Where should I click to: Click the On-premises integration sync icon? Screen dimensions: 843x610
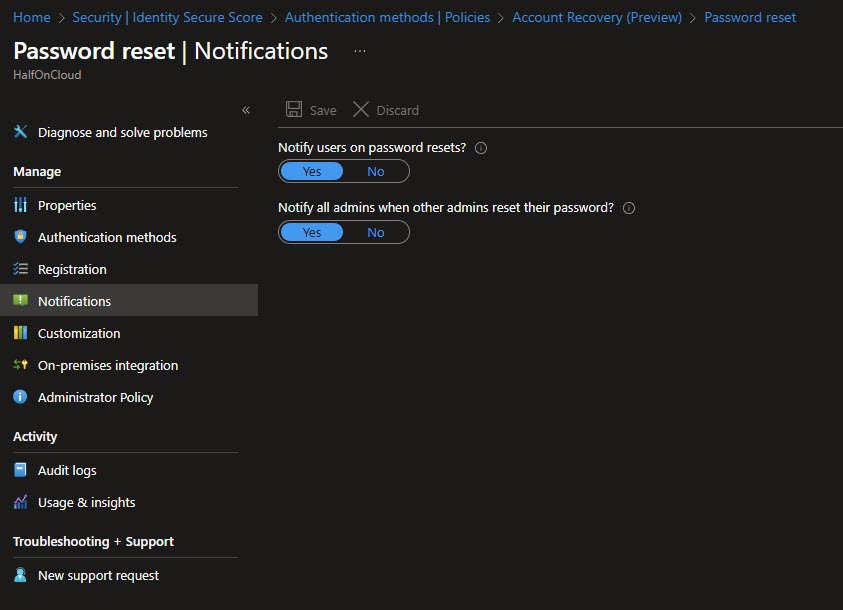tap(20, 365)
